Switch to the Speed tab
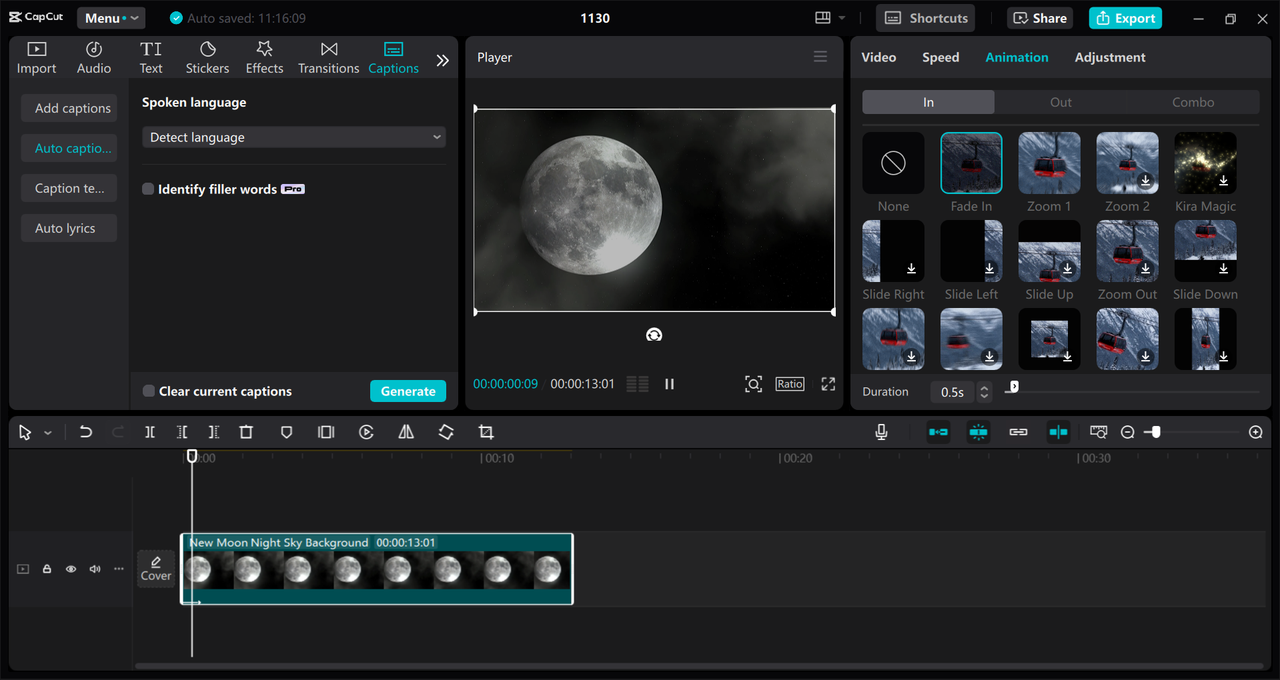1280x680 pixels. point(940,57)
